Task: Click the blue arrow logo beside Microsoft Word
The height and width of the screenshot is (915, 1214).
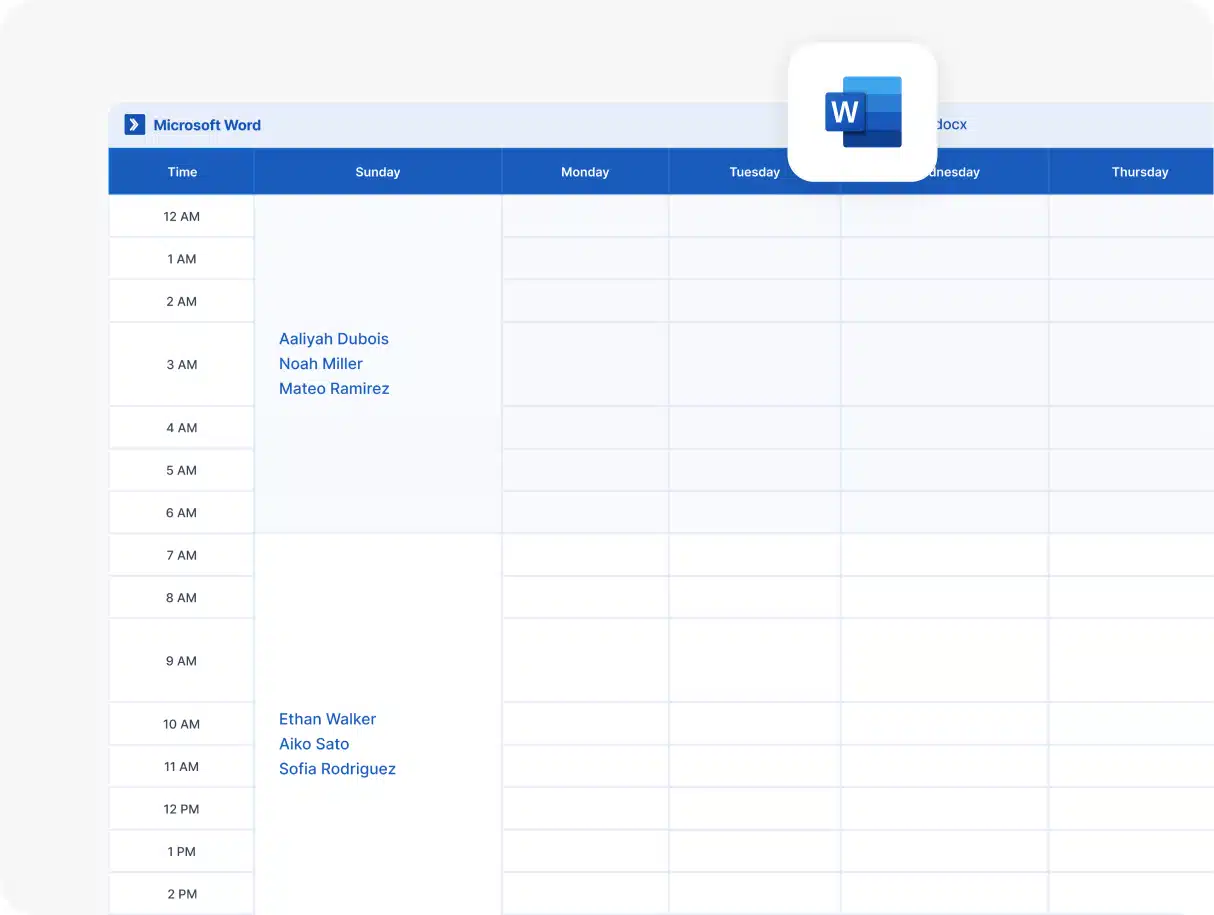Action: tap(134, 125)
